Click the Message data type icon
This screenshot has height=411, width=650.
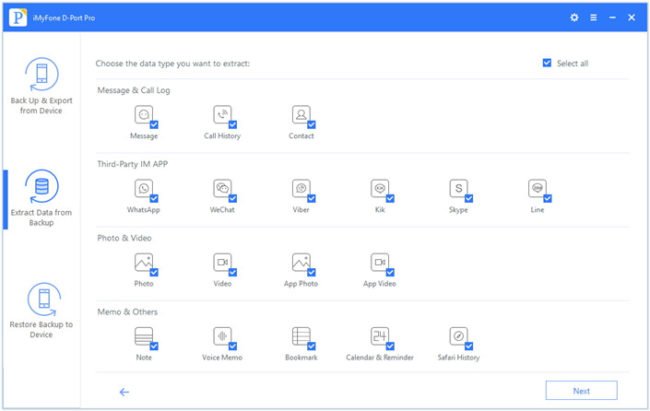click(143, 114)
